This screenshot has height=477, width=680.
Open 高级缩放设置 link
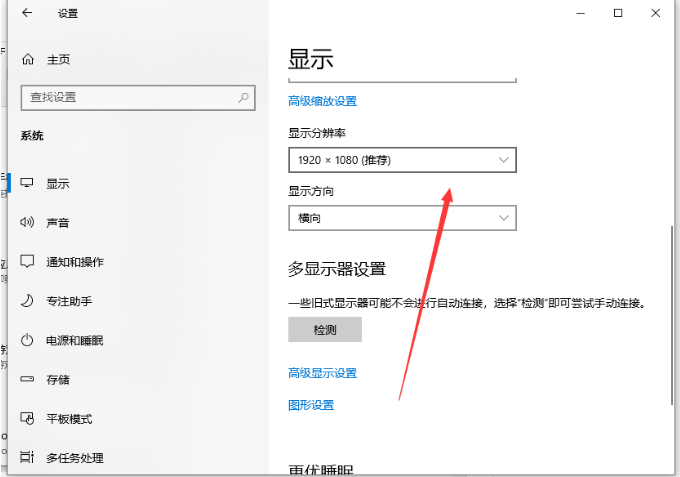point(323,101)
